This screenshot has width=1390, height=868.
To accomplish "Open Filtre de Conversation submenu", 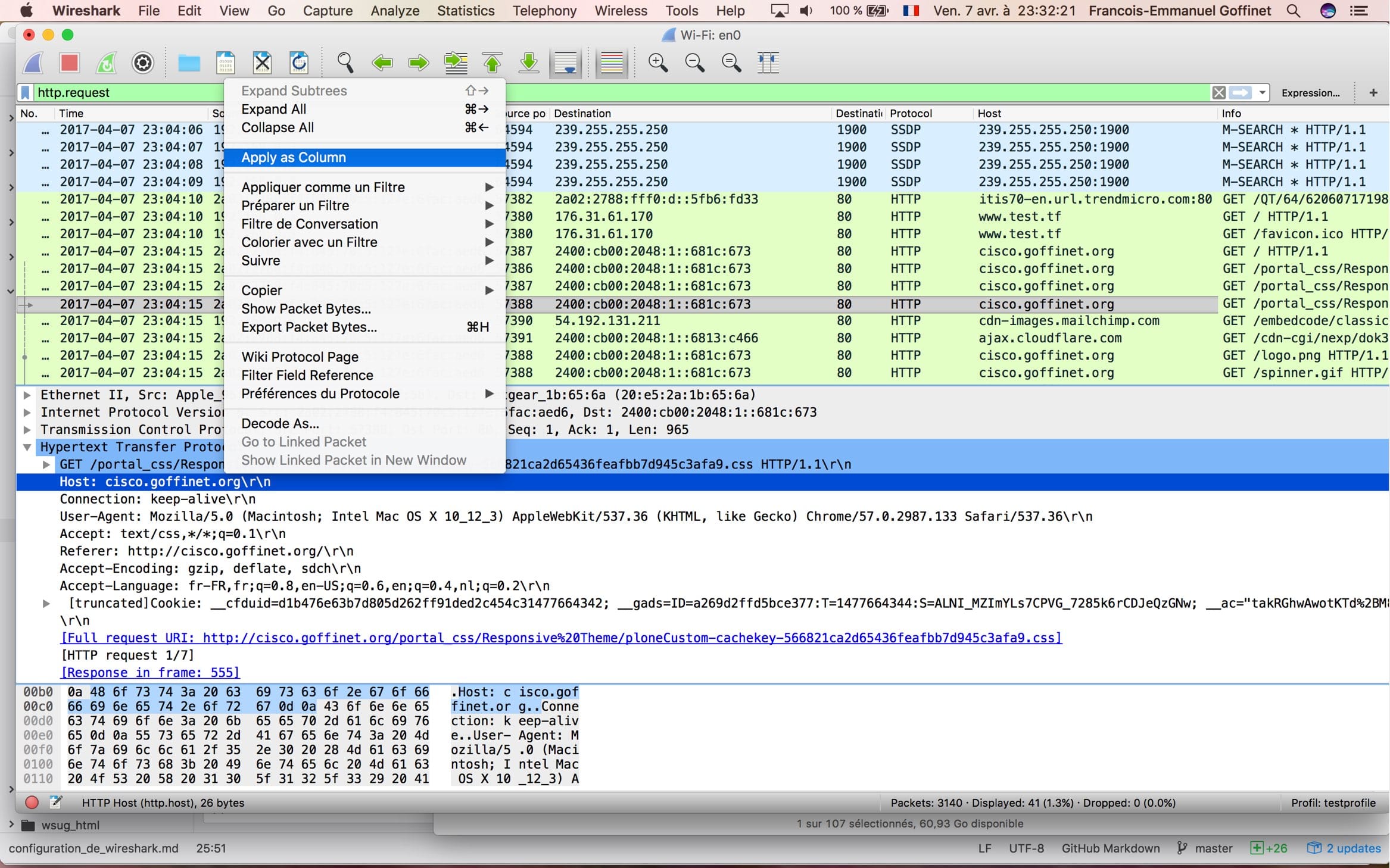I will [x=364, y=224].
